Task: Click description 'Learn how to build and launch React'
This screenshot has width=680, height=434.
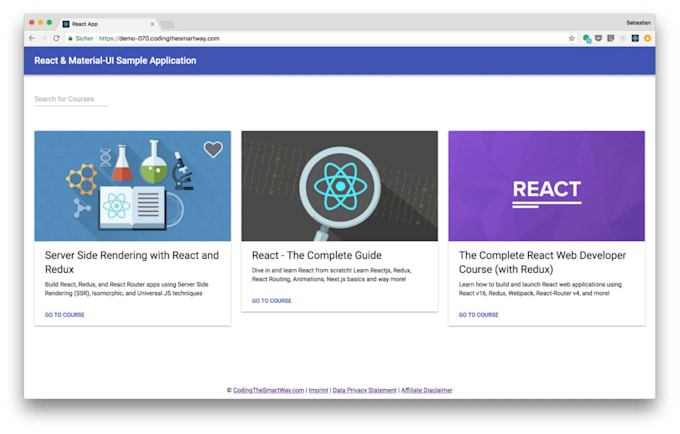Action: [540, 289]
